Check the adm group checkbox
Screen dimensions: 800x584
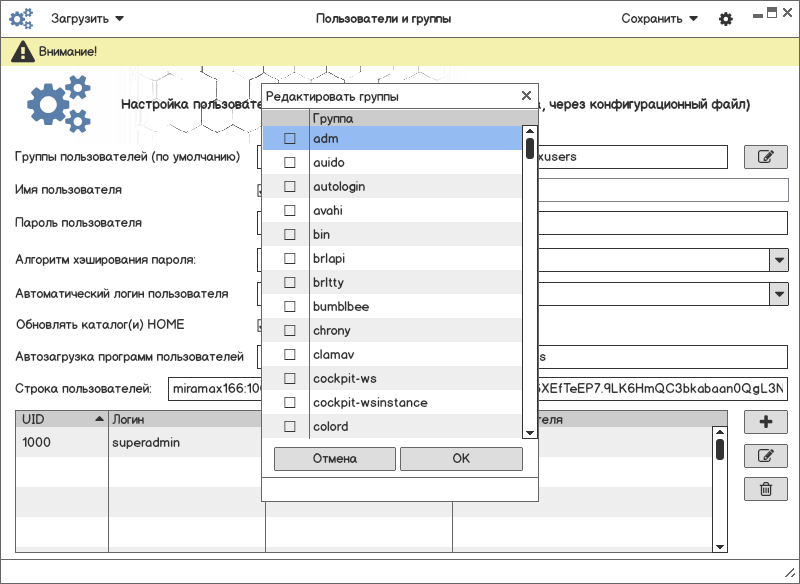pos(290,138)
